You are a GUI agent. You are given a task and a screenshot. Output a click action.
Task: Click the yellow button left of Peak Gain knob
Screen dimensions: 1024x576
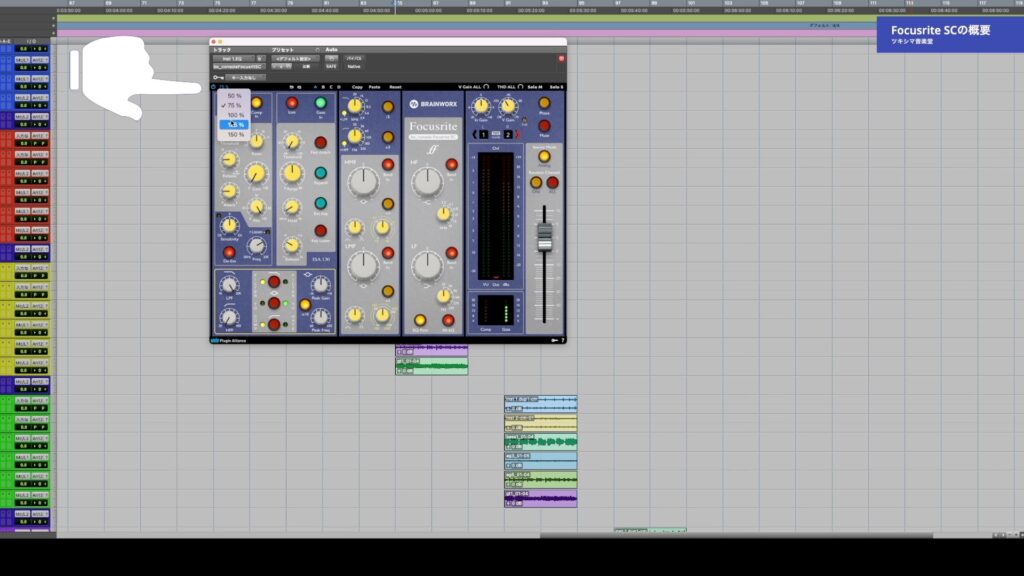click(305, 305)
